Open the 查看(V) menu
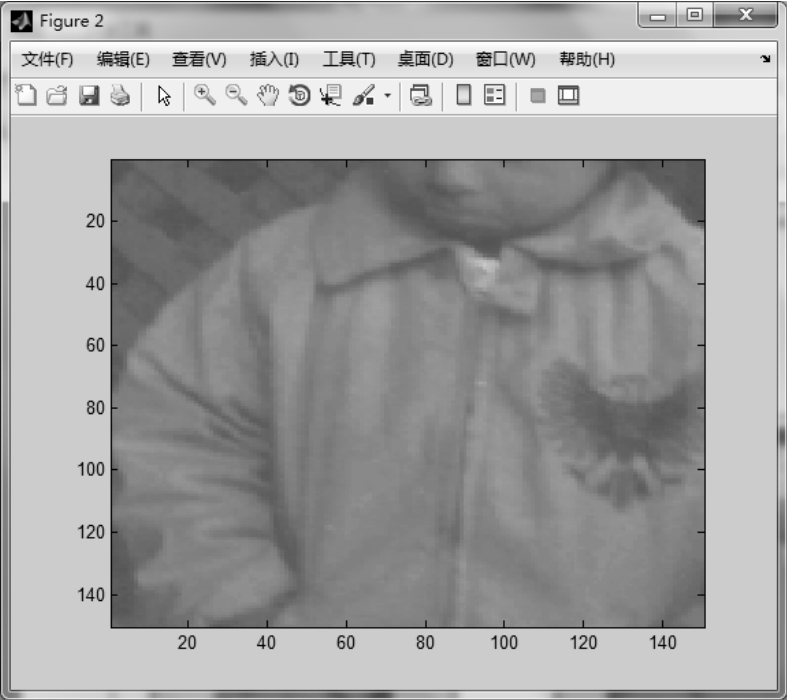The width and height of the screenshot is (787, 700). [x=199, y=59]
